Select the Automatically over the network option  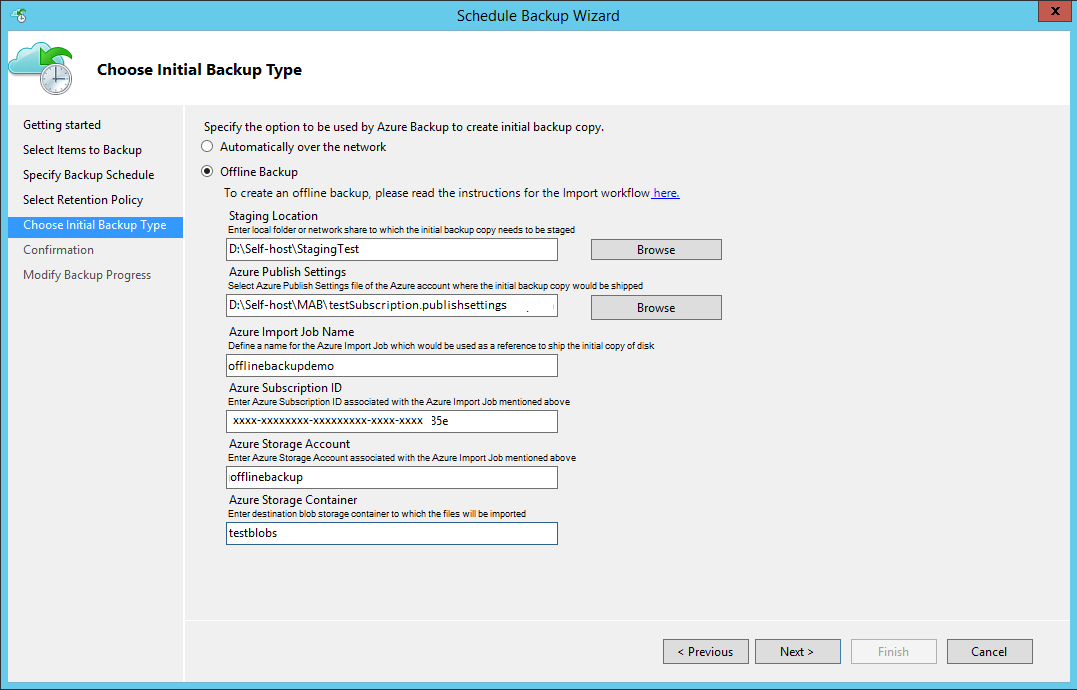pyautogui.click(x=207, y=145)
